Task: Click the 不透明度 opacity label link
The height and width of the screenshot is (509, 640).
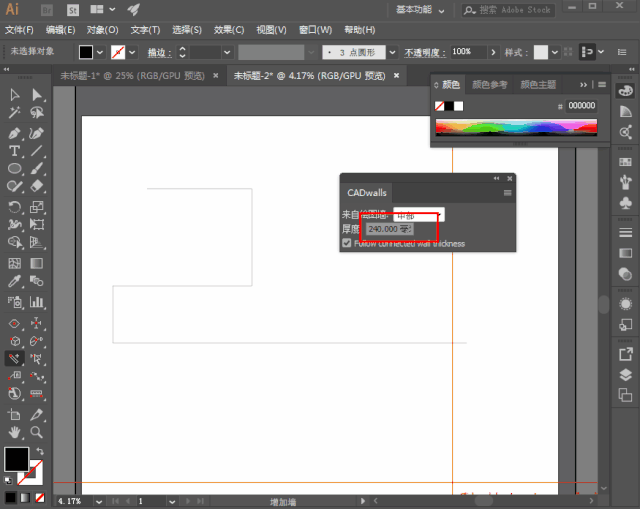Action: point(425,53)
